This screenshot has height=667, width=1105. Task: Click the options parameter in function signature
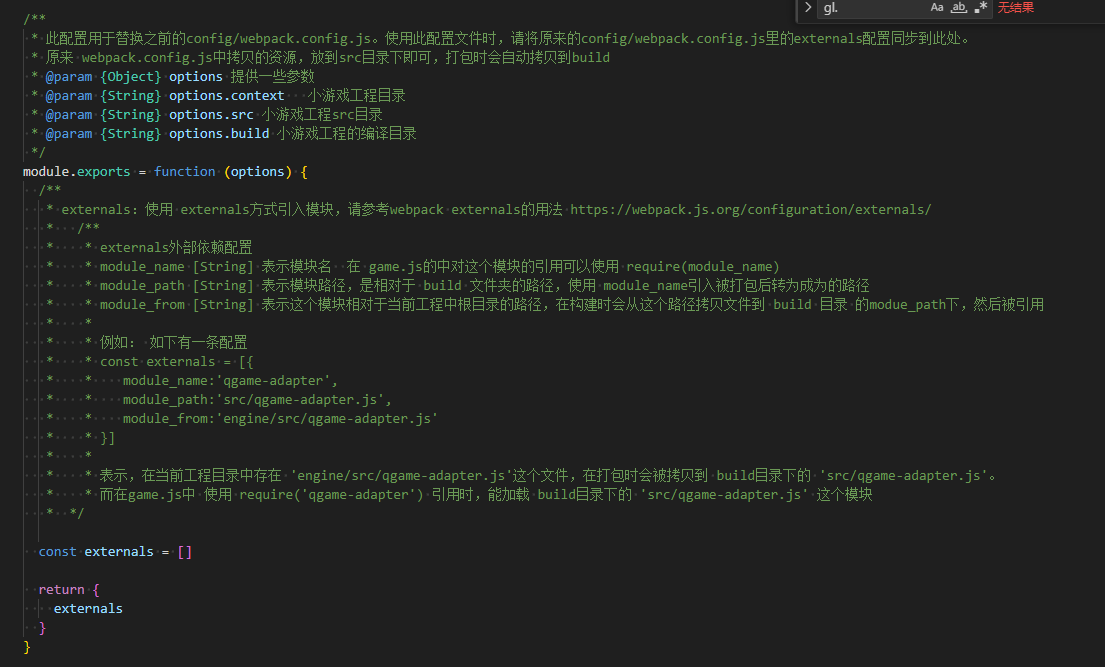(x=258, y=172)
